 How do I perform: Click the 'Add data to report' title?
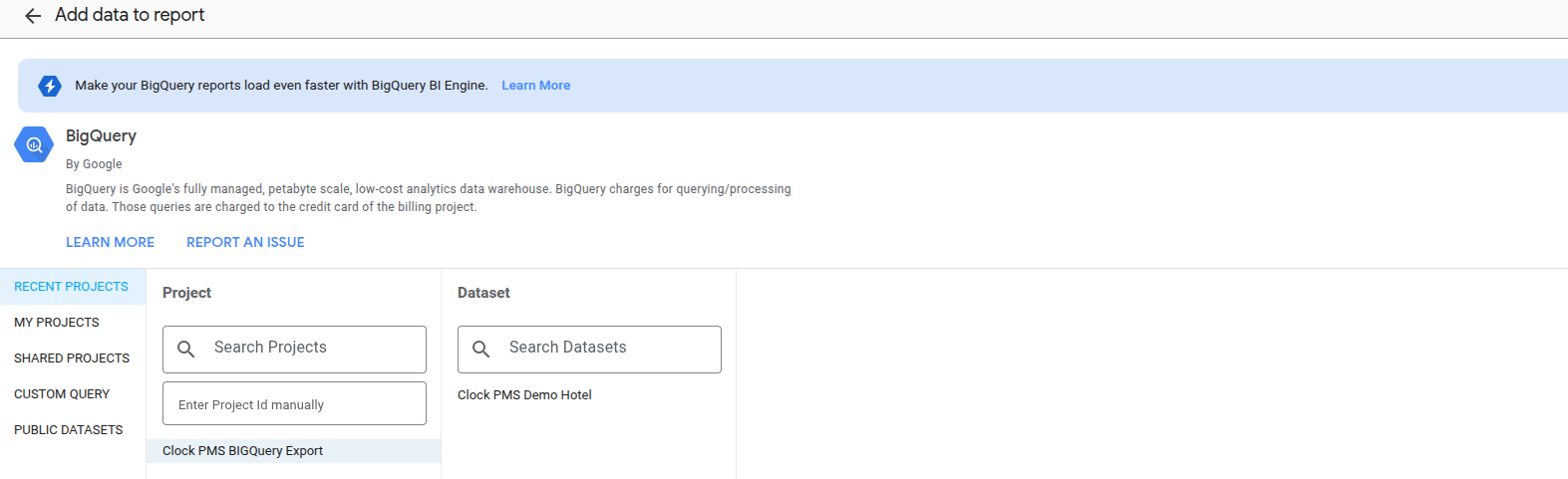[130, 15]
